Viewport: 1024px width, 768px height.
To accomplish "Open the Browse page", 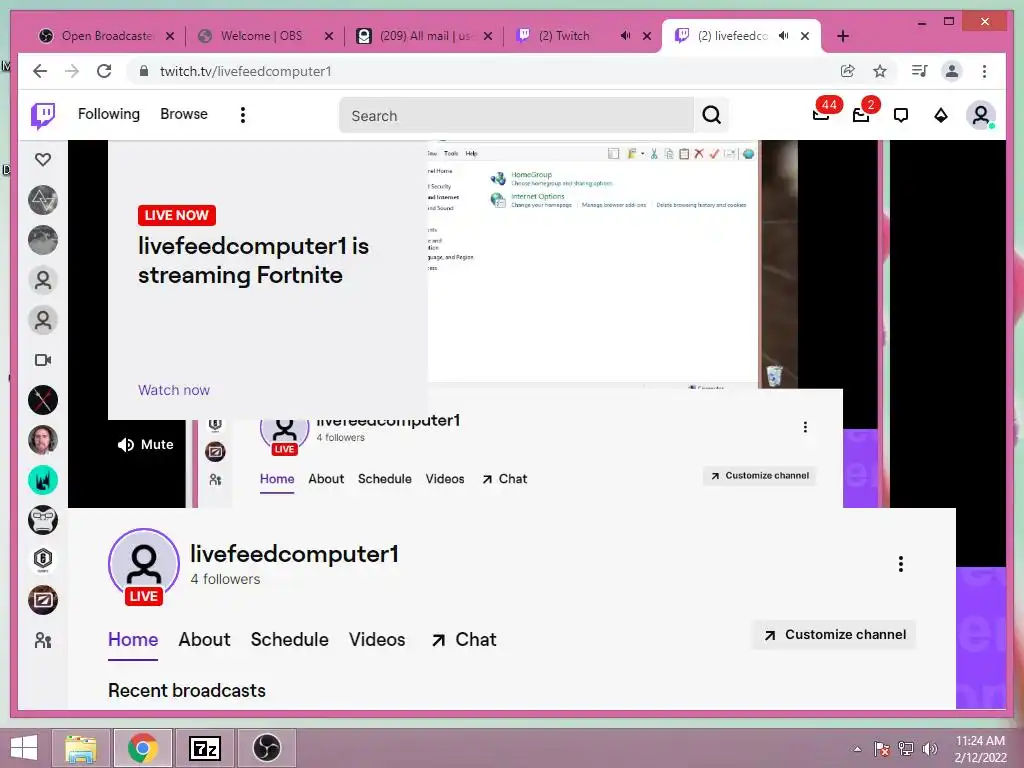I will point(184,114).
